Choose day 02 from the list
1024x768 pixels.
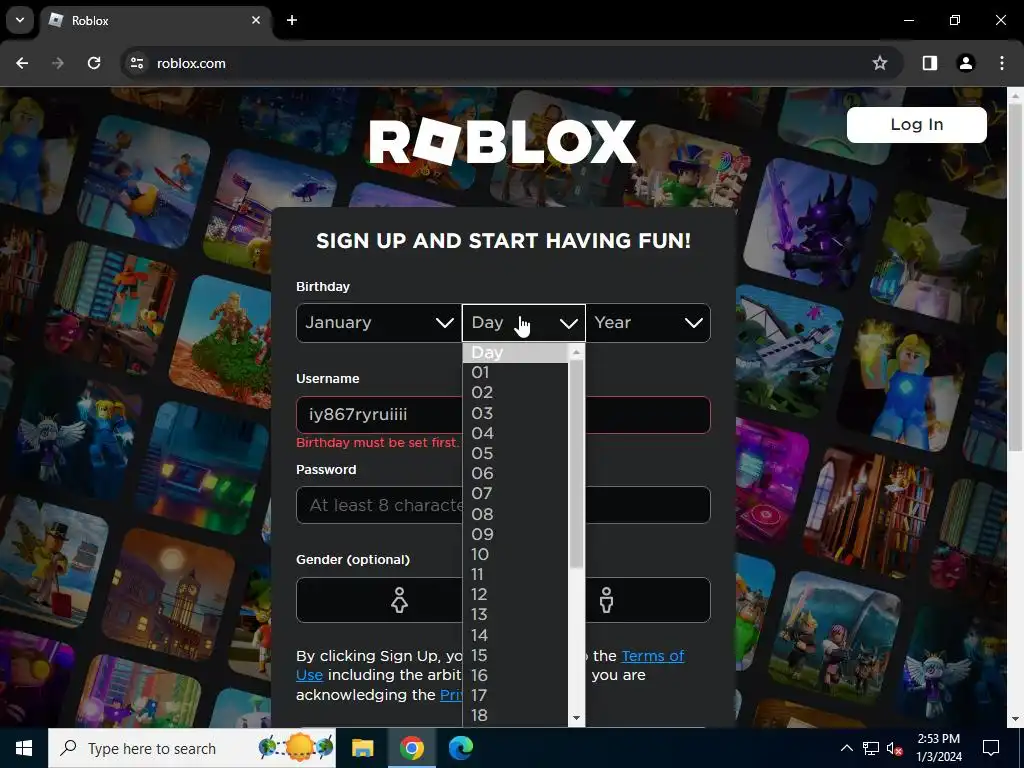pos(516,392)
